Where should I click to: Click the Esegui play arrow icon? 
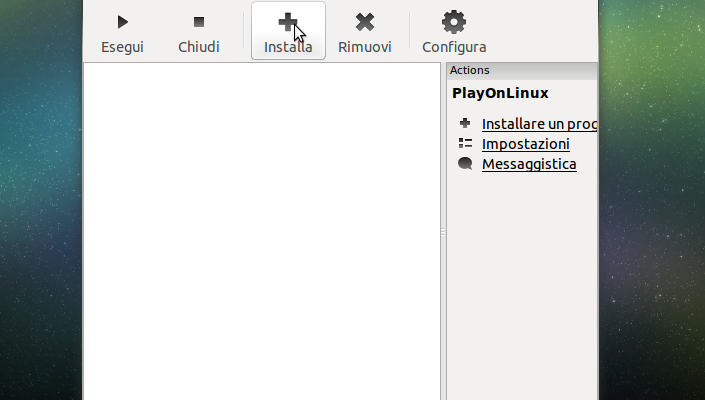coord(122,21)
